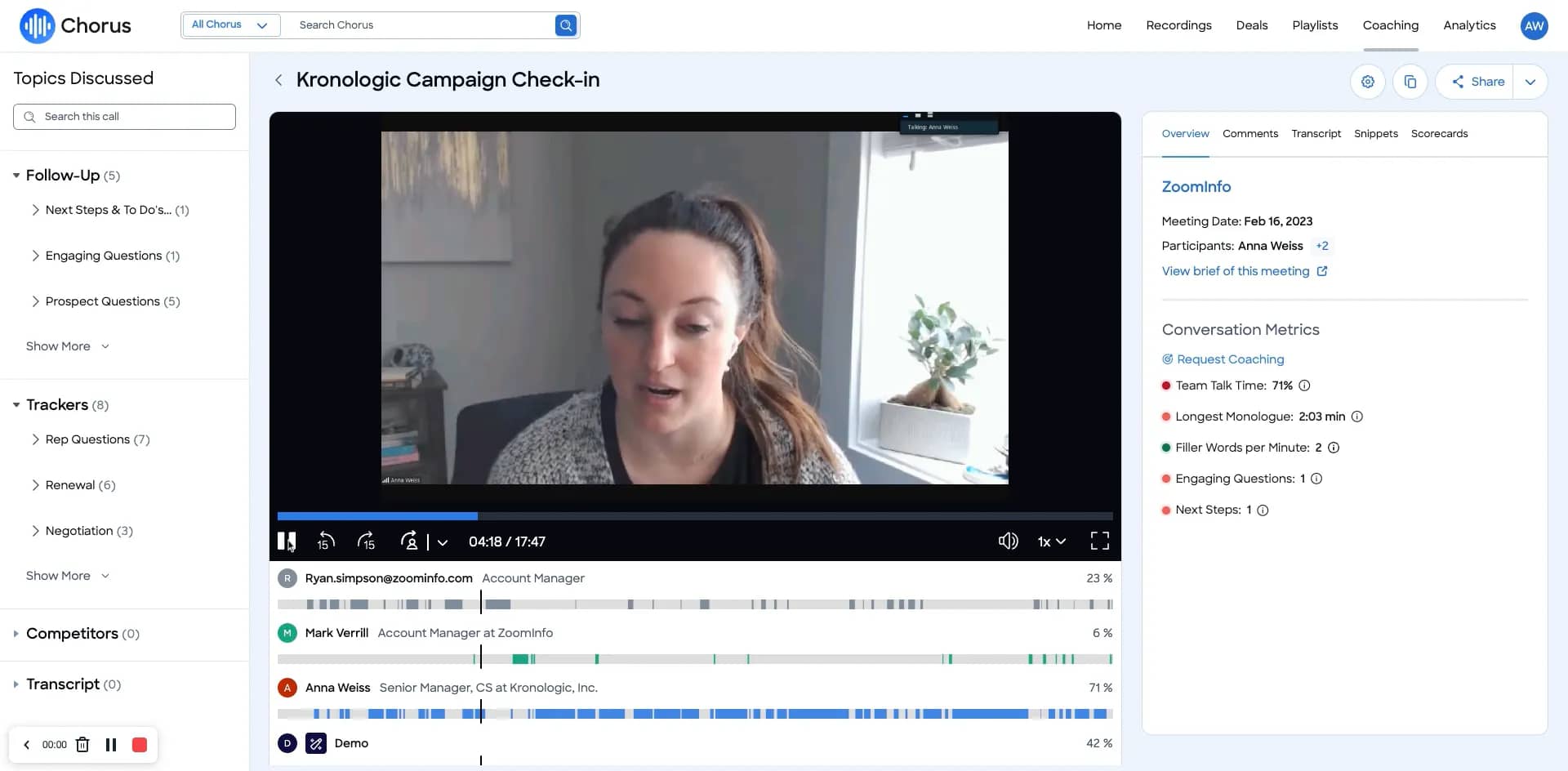
Task: Open call settings via the gear icon
Action: coord(1368,82)
